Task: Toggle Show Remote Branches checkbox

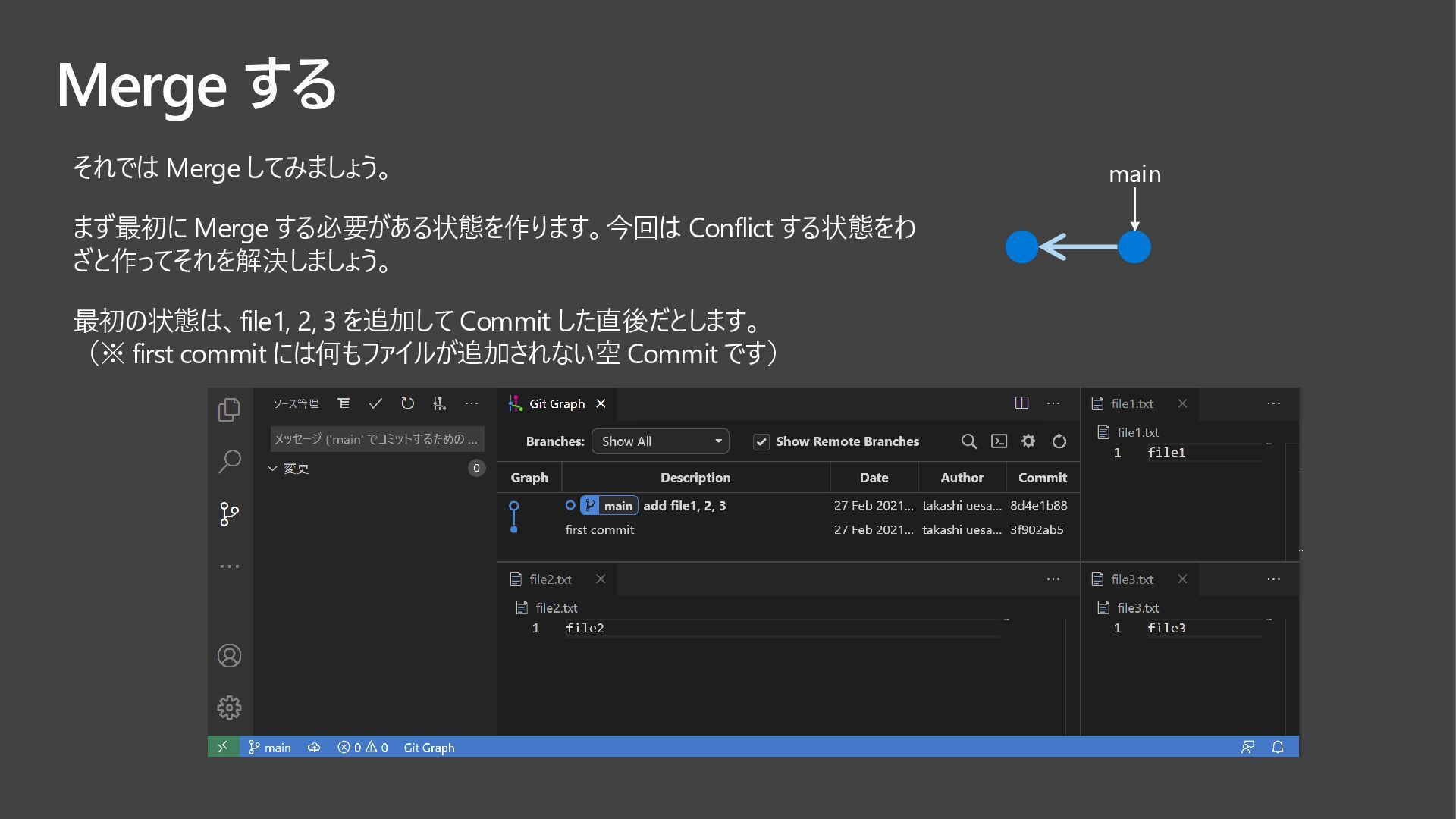Action: pyautogui.click(x=761, y=441)
